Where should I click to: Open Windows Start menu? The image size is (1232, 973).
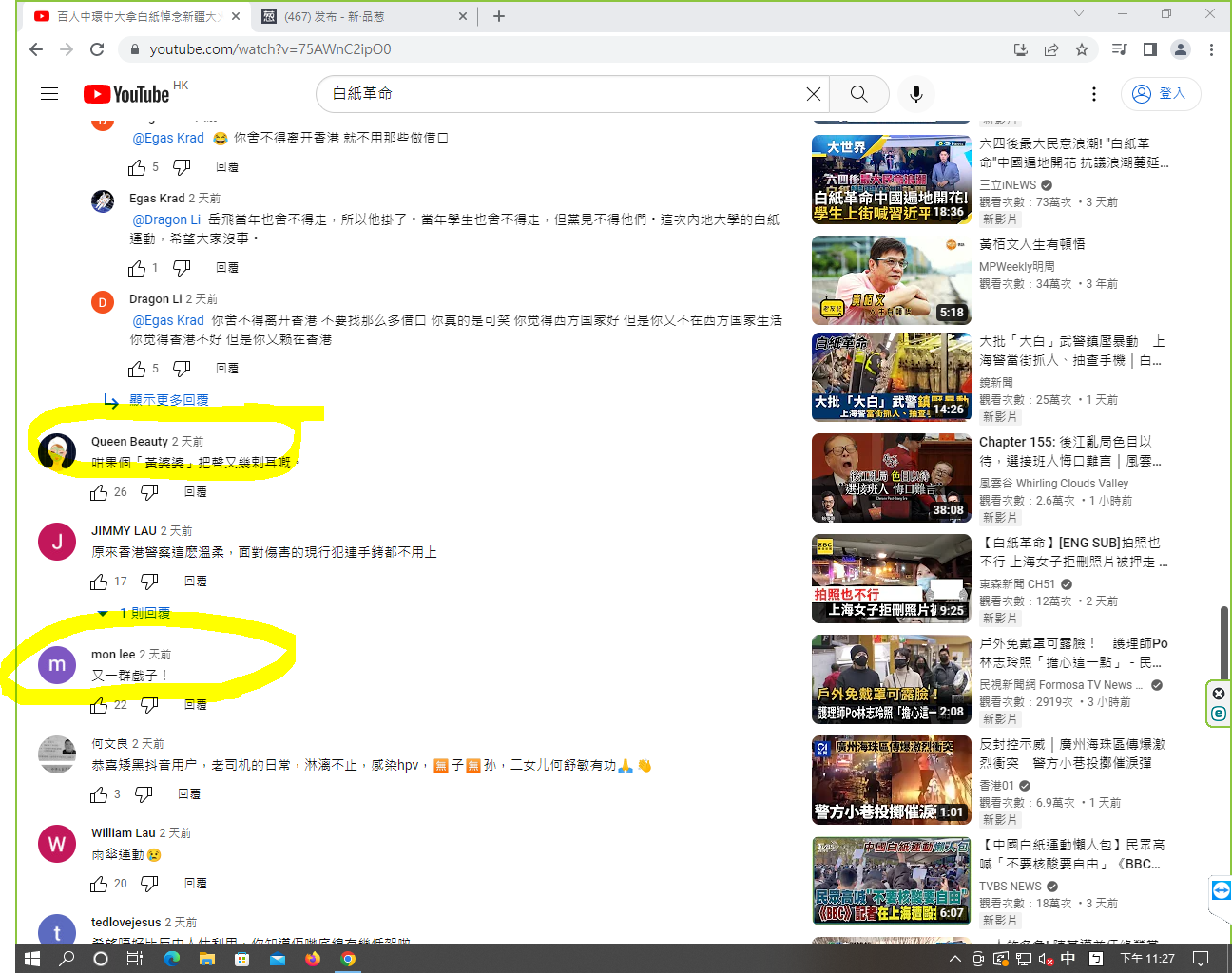pyautogui.click(x=31, y=959)
